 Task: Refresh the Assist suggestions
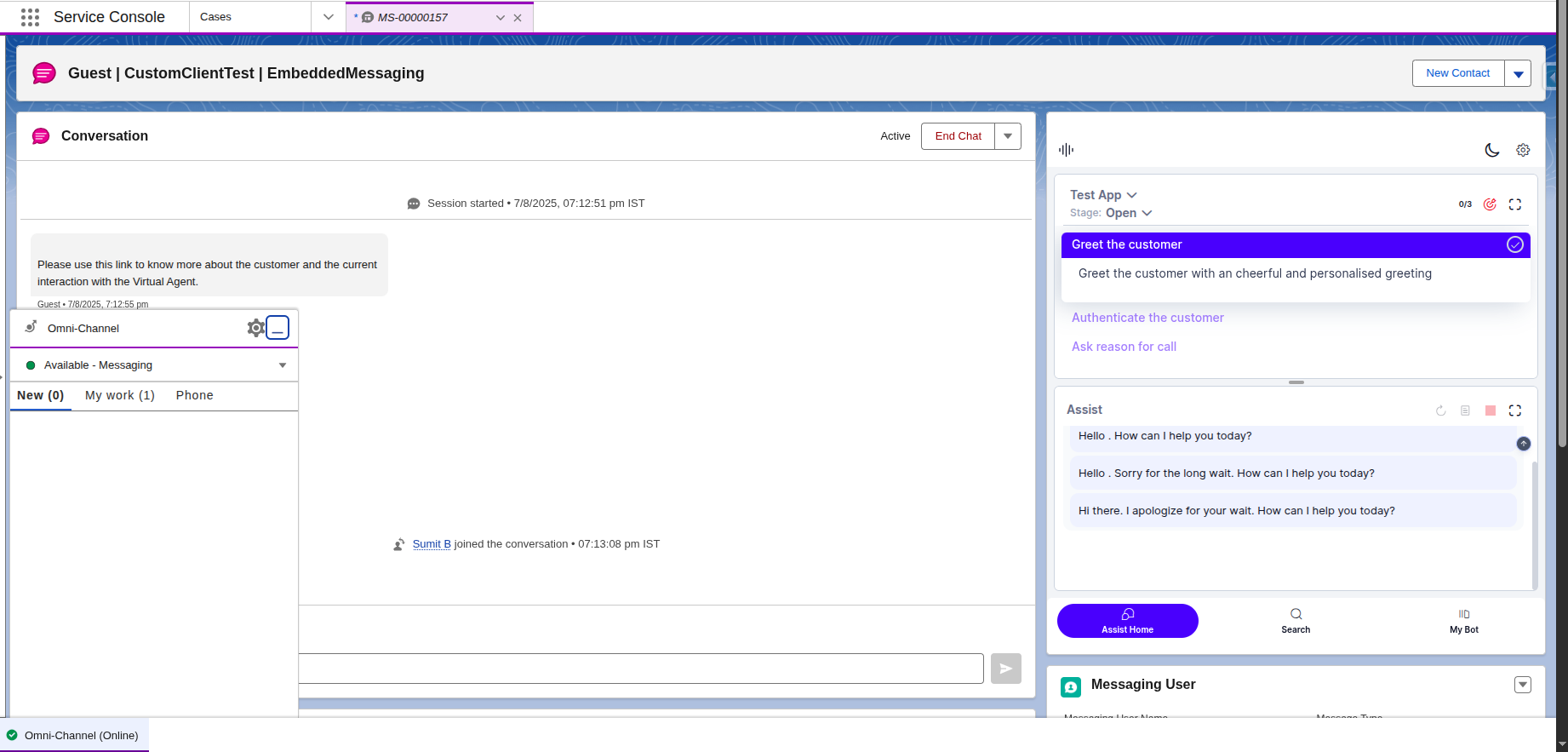coord(1441,410)
